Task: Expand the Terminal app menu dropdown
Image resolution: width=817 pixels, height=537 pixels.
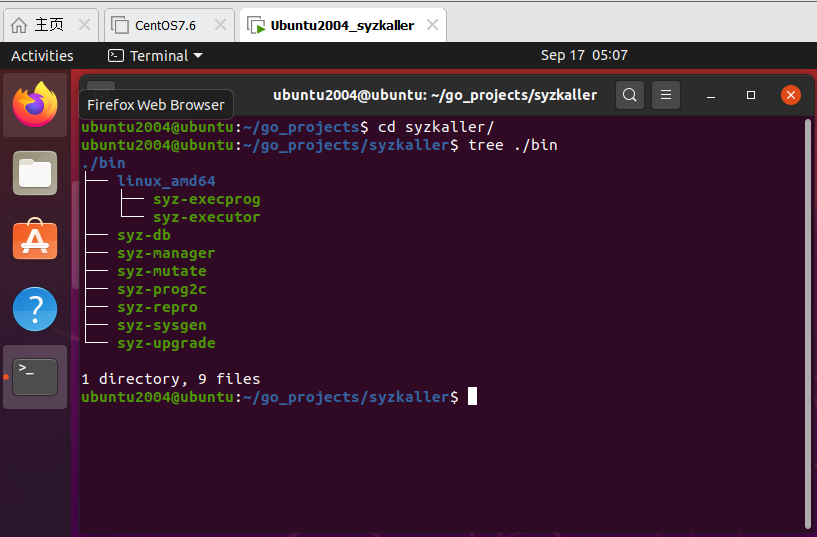Action: (155, 56)
